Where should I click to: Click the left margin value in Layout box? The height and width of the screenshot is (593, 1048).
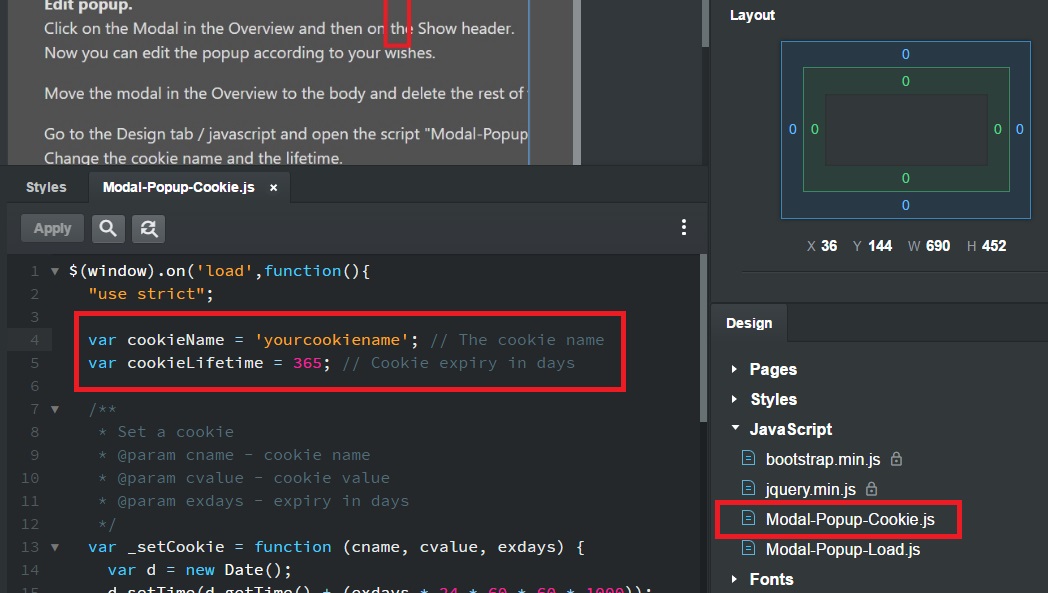click(793, 129)
